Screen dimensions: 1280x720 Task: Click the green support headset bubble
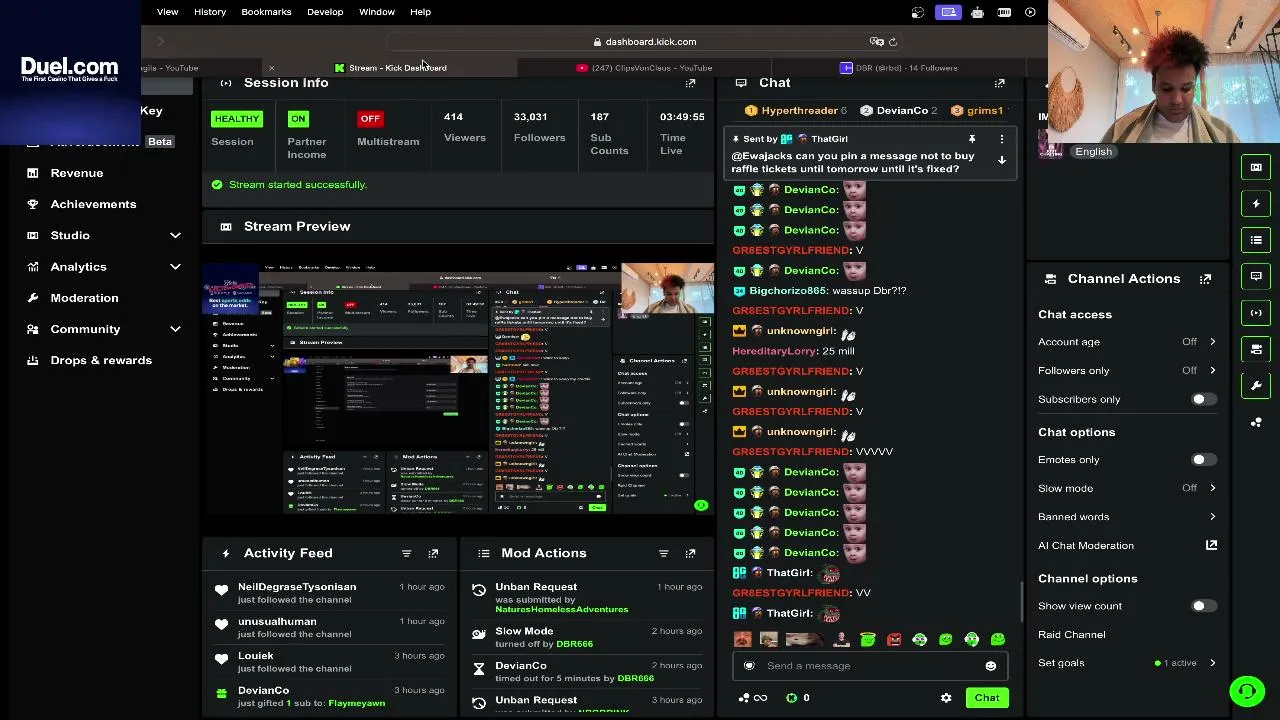point(1246,691)
